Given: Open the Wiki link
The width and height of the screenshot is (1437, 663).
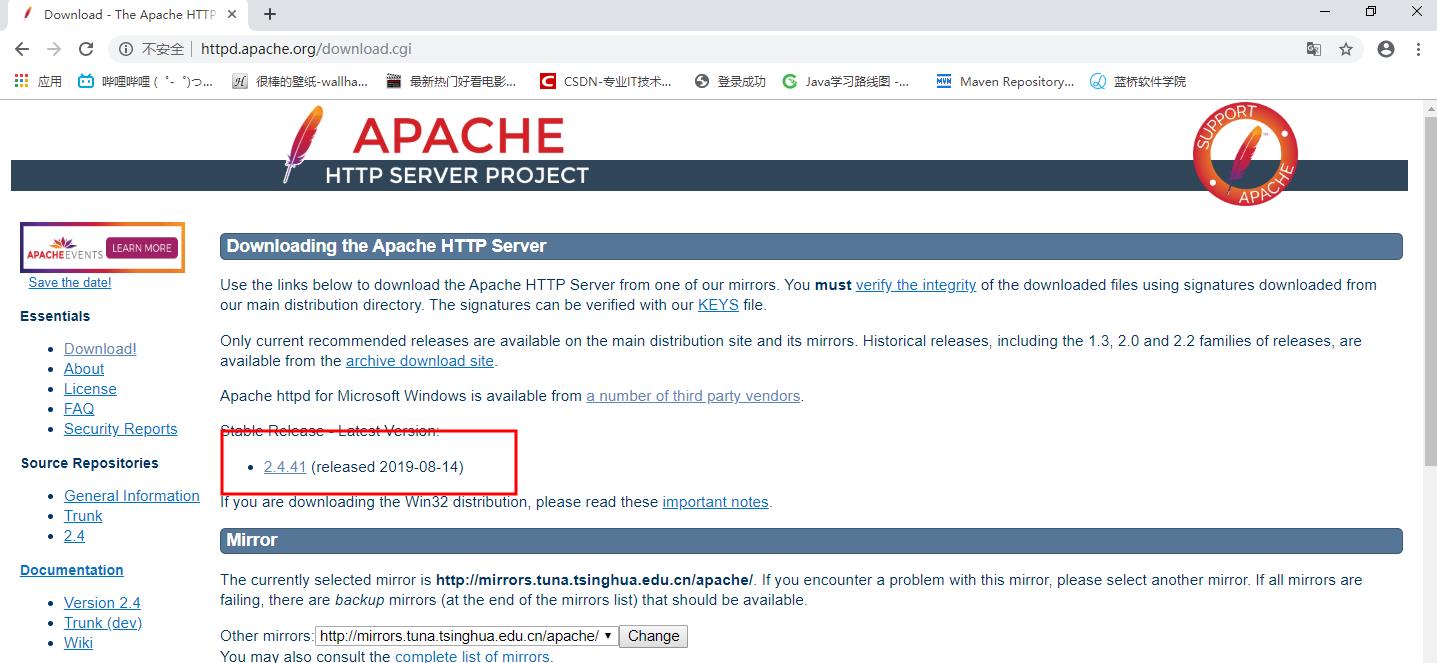Looking at the screenshot, I should coord(78,643).
